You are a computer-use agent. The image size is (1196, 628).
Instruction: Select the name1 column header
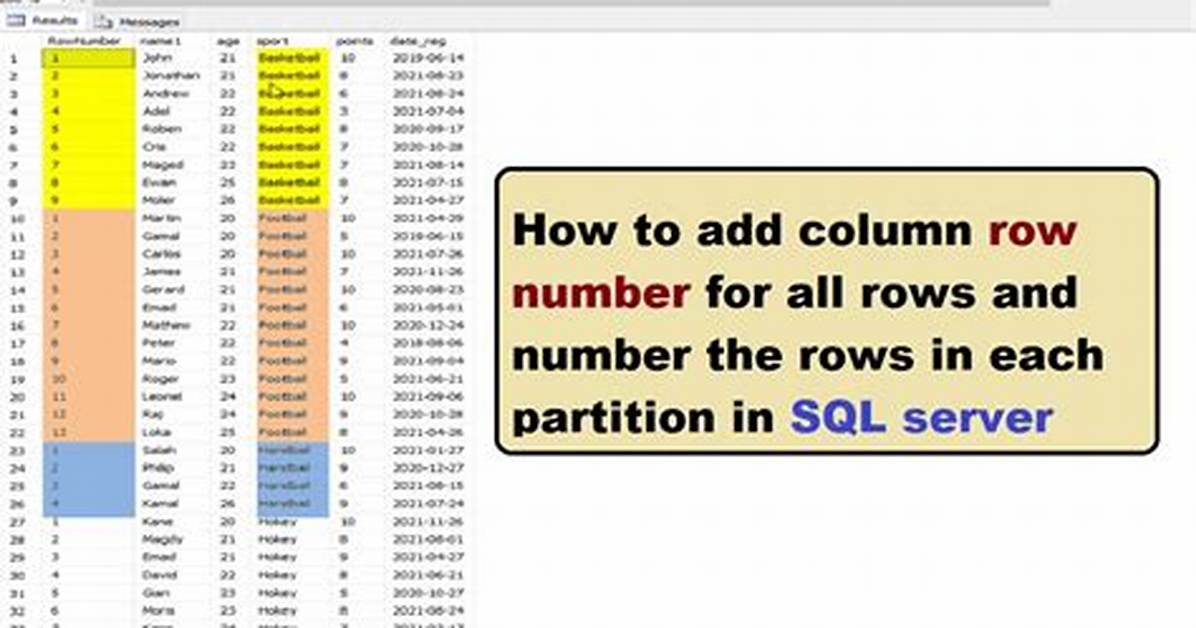(x=159, y=41)
